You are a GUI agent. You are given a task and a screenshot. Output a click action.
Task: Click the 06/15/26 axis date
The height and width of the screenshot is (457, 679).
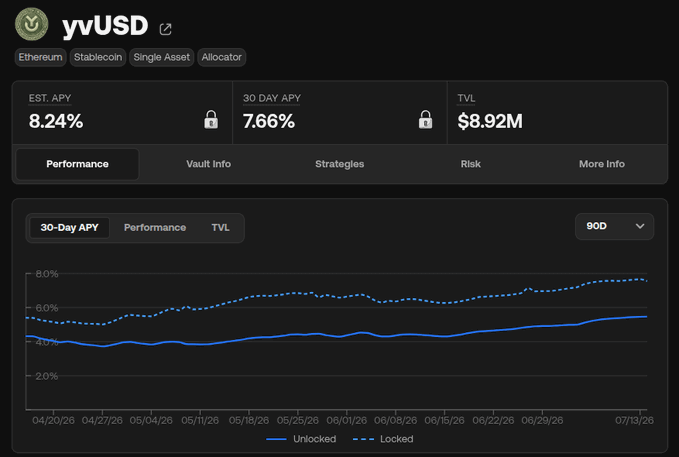(444, 420)
